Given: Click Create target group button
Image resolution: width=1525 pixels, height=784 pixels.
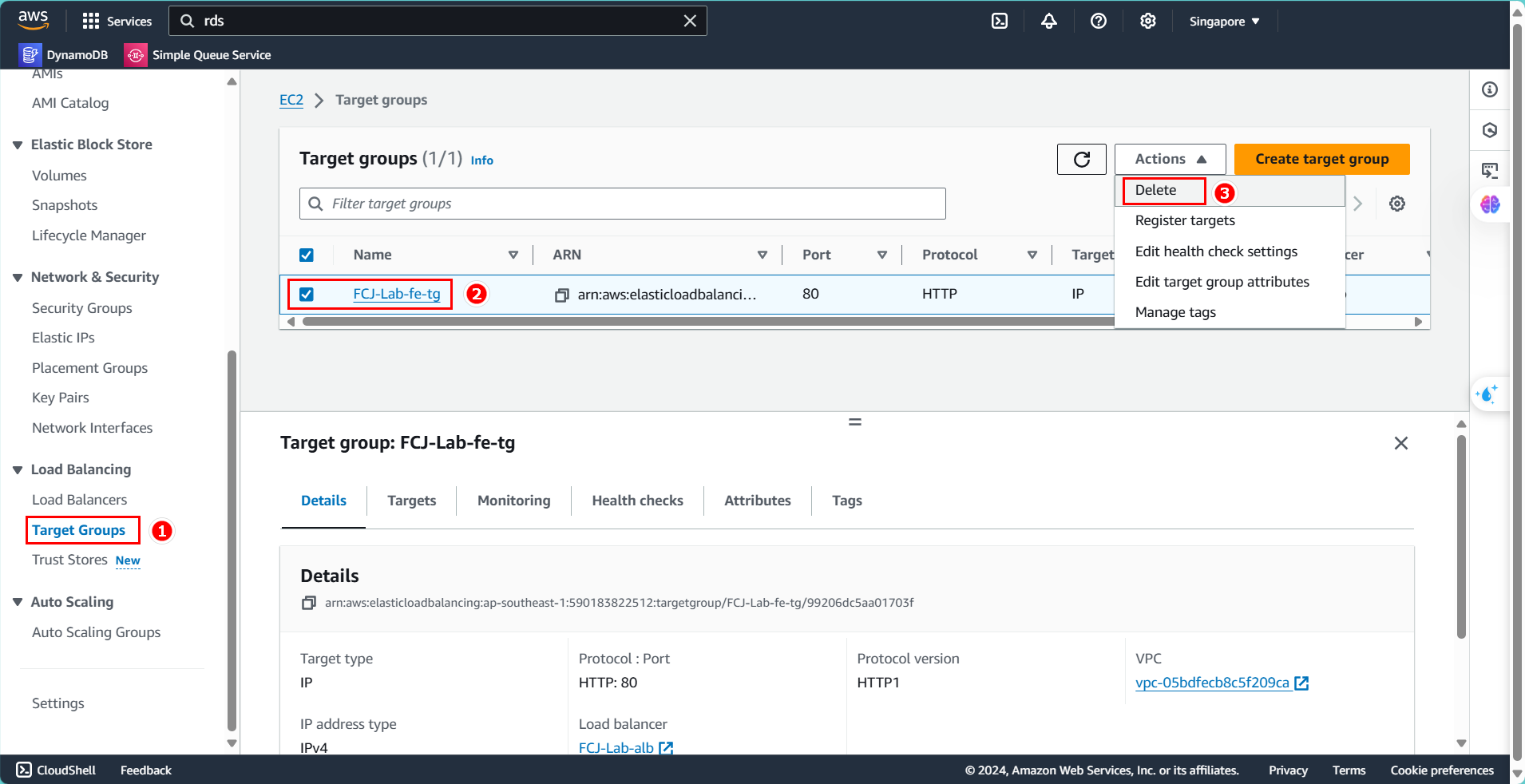Looking at the screenshot, I should [1322, 159].
